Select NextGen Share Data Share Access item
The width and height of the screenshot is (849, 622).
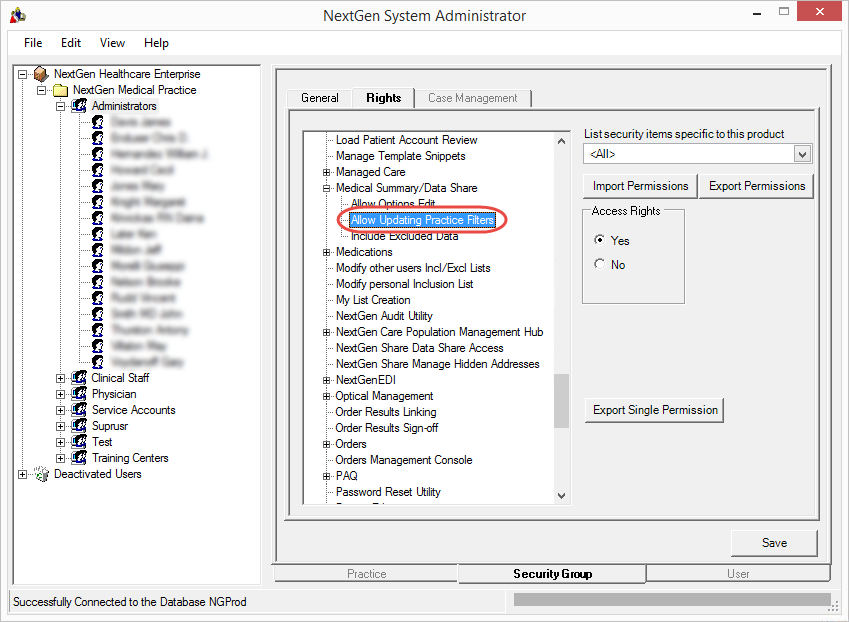pos(420,348)
